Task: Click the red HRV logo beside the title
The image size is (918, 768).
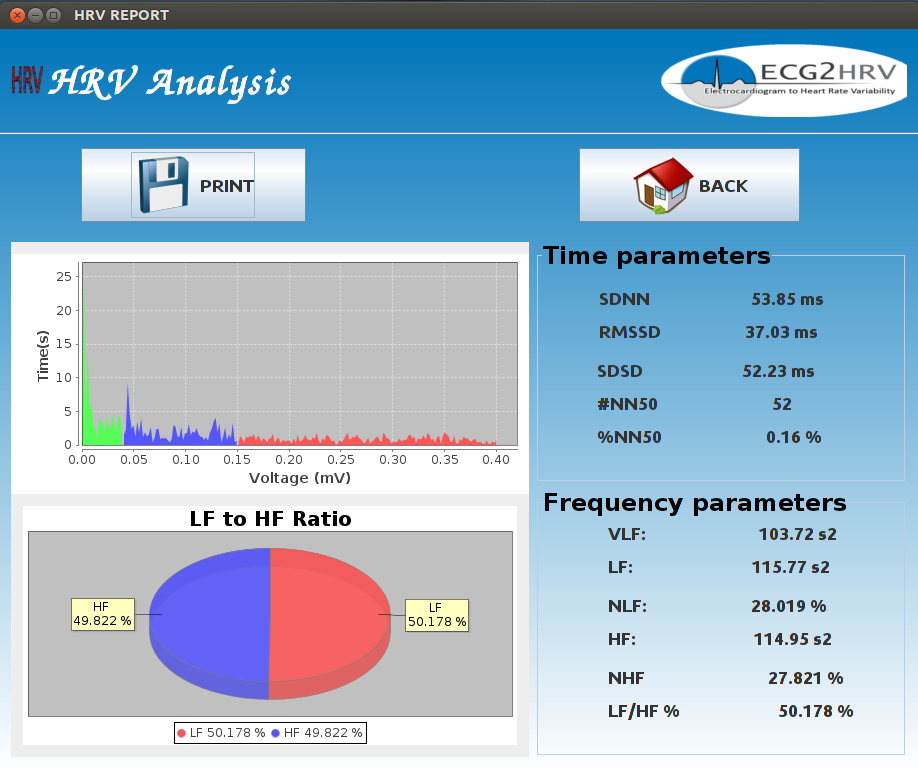Action: click(26, 81)
